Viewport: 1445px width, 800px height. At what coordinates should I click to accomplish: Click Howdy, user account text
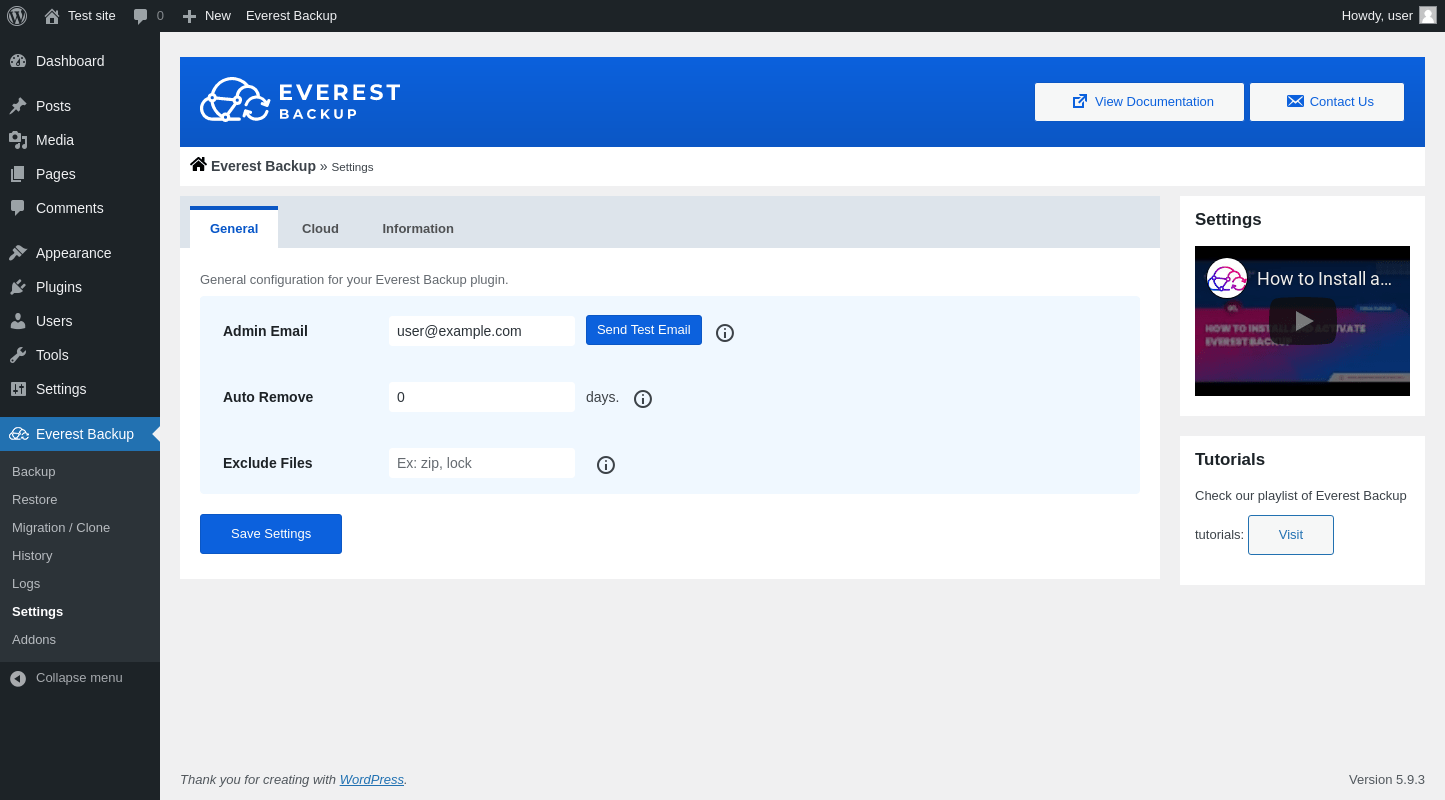(1377, 16)
